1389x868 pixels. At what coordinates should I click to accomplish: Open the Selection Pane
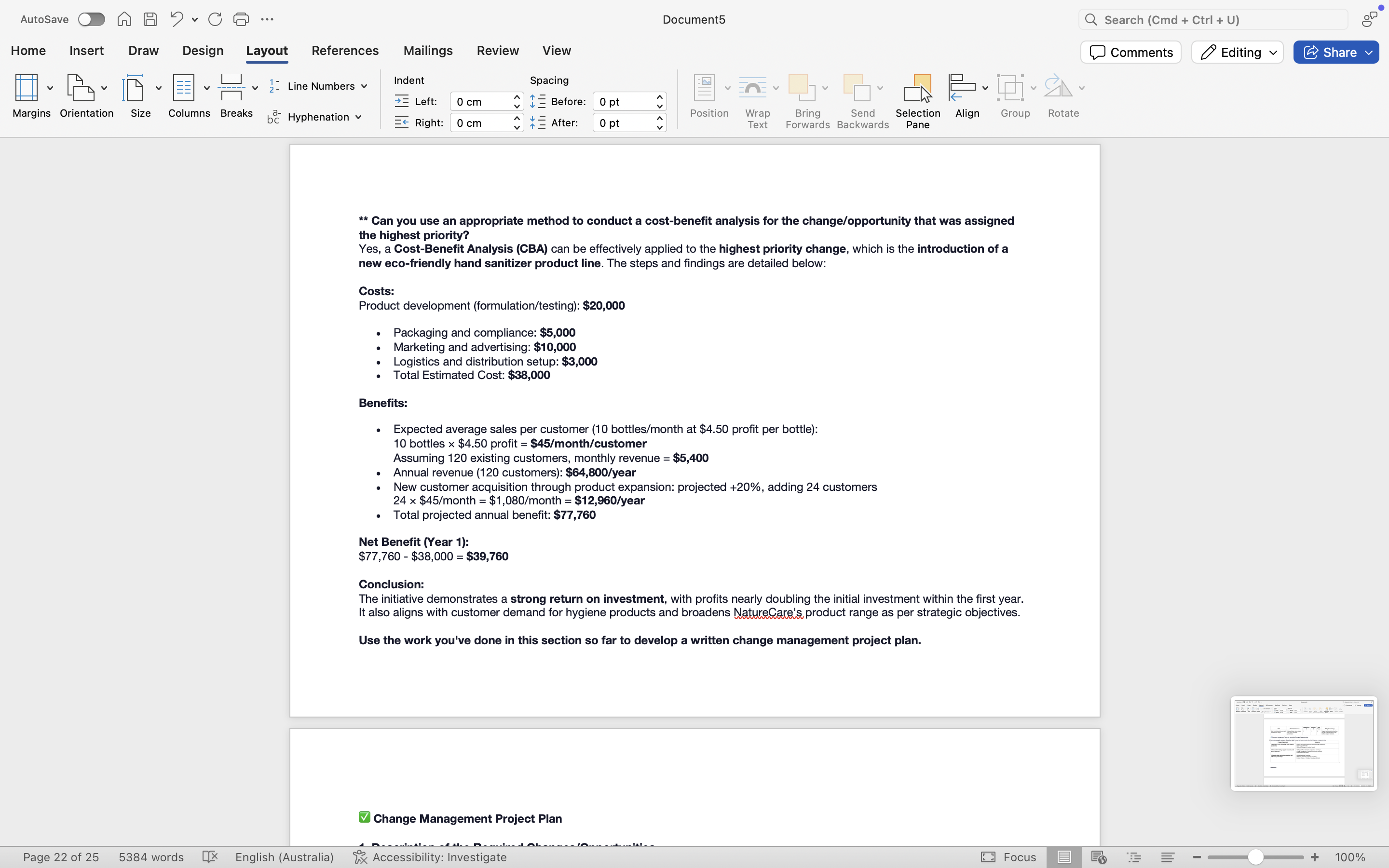917,101
